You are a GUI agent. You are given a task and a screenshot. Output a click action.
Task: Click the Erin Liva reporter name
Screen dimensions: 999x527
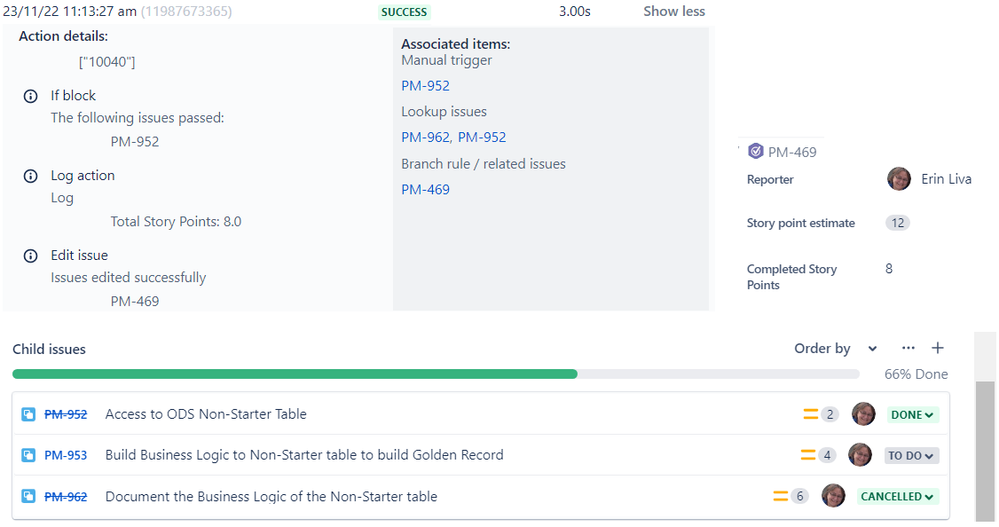946,179
